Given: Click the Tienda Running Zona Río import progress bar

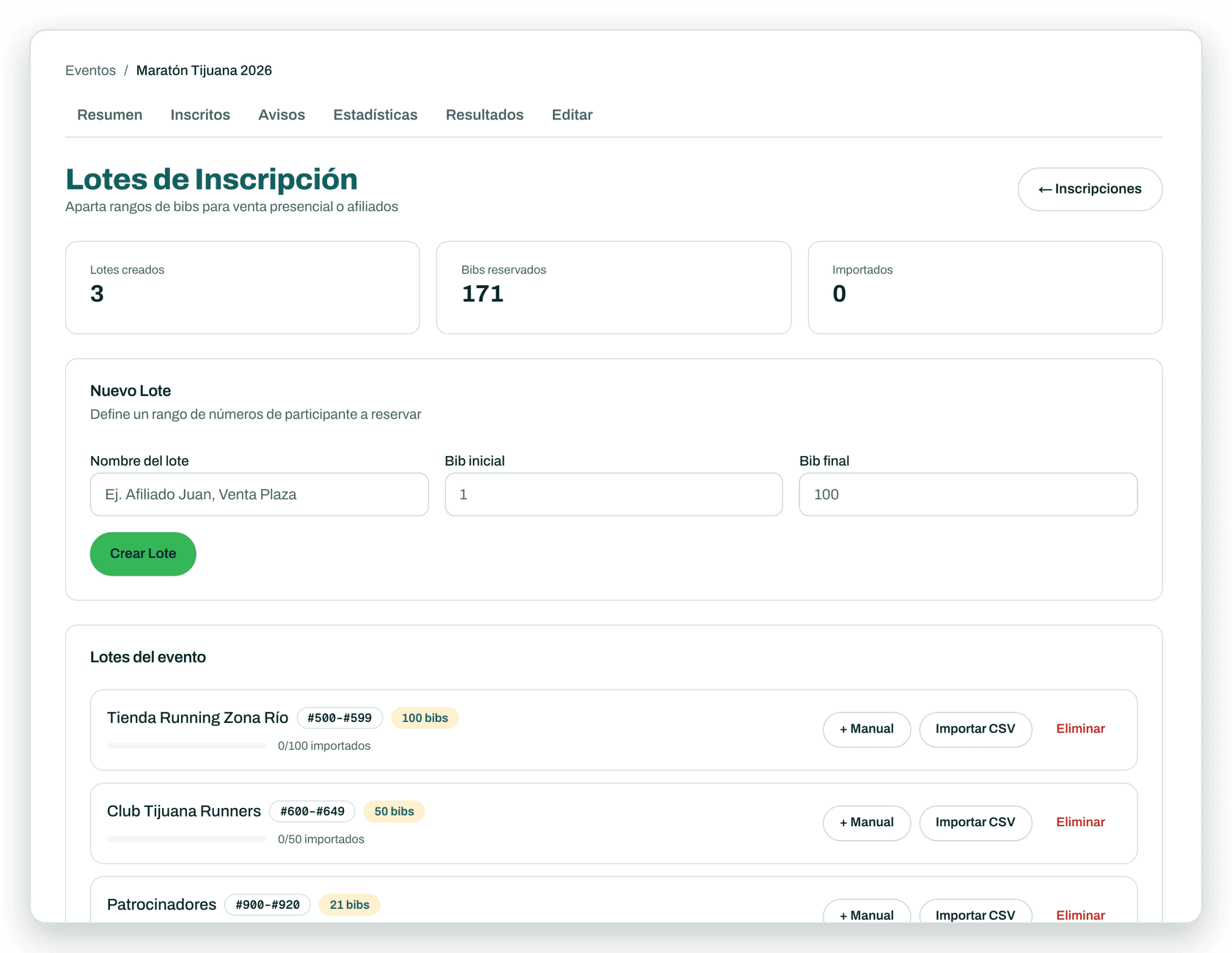Looking at the screenshot, I should tap(186, 746).
